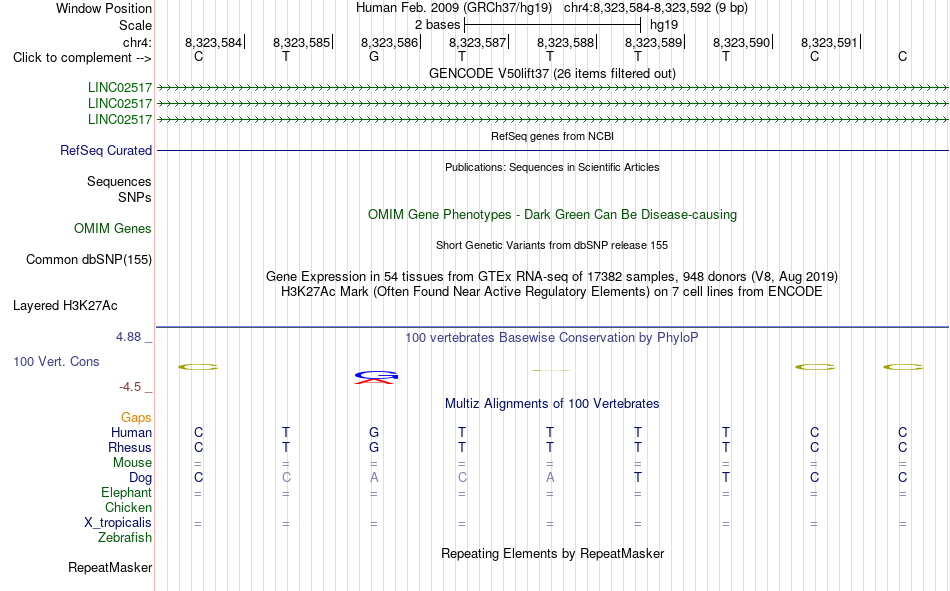
Task: Click the RepeatMasker track label
Action: coord(110,567)
